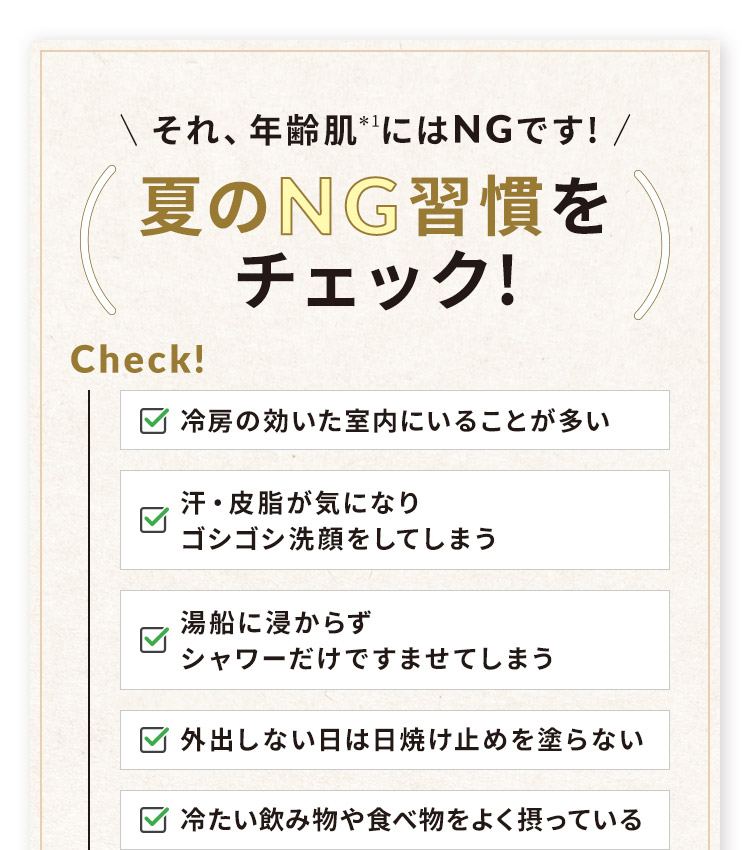The width and height of the screenshot is (750, 850).
Task: Uncheck the 日焼け止めを塗らない checkbox
Action: click(x=154, y=739)
